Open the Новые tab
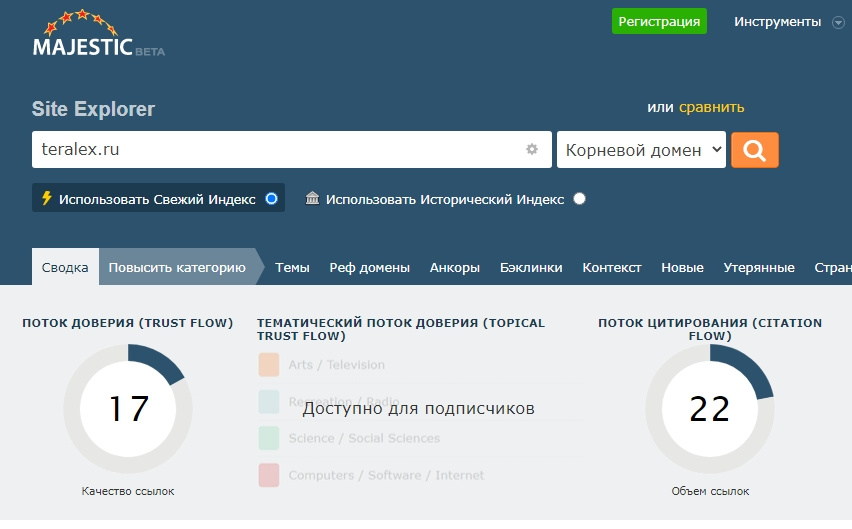The width and height of the screenshot is (852, 529). point(682,267)
